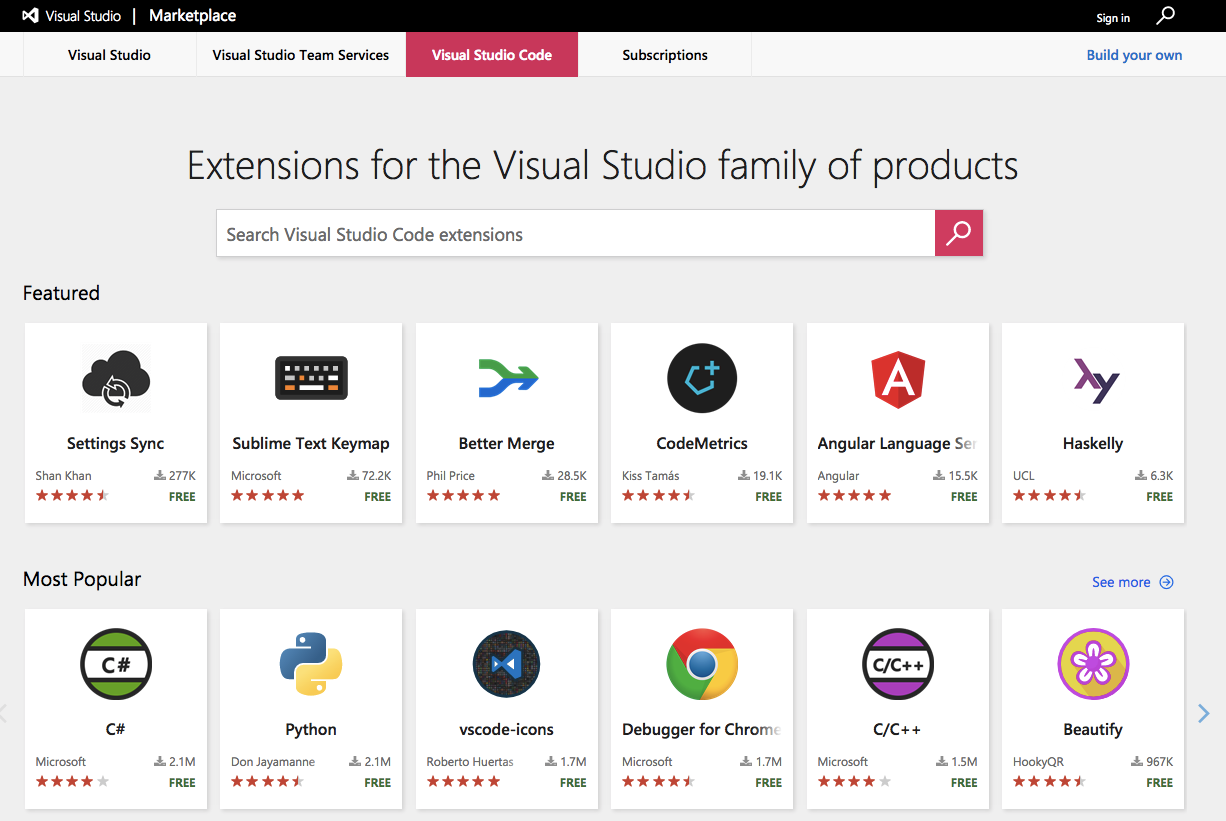Focus the Search Visual Studio Code extensions field
The height and width of the screenshot is (821, 1226).
[x=575, y=234]
